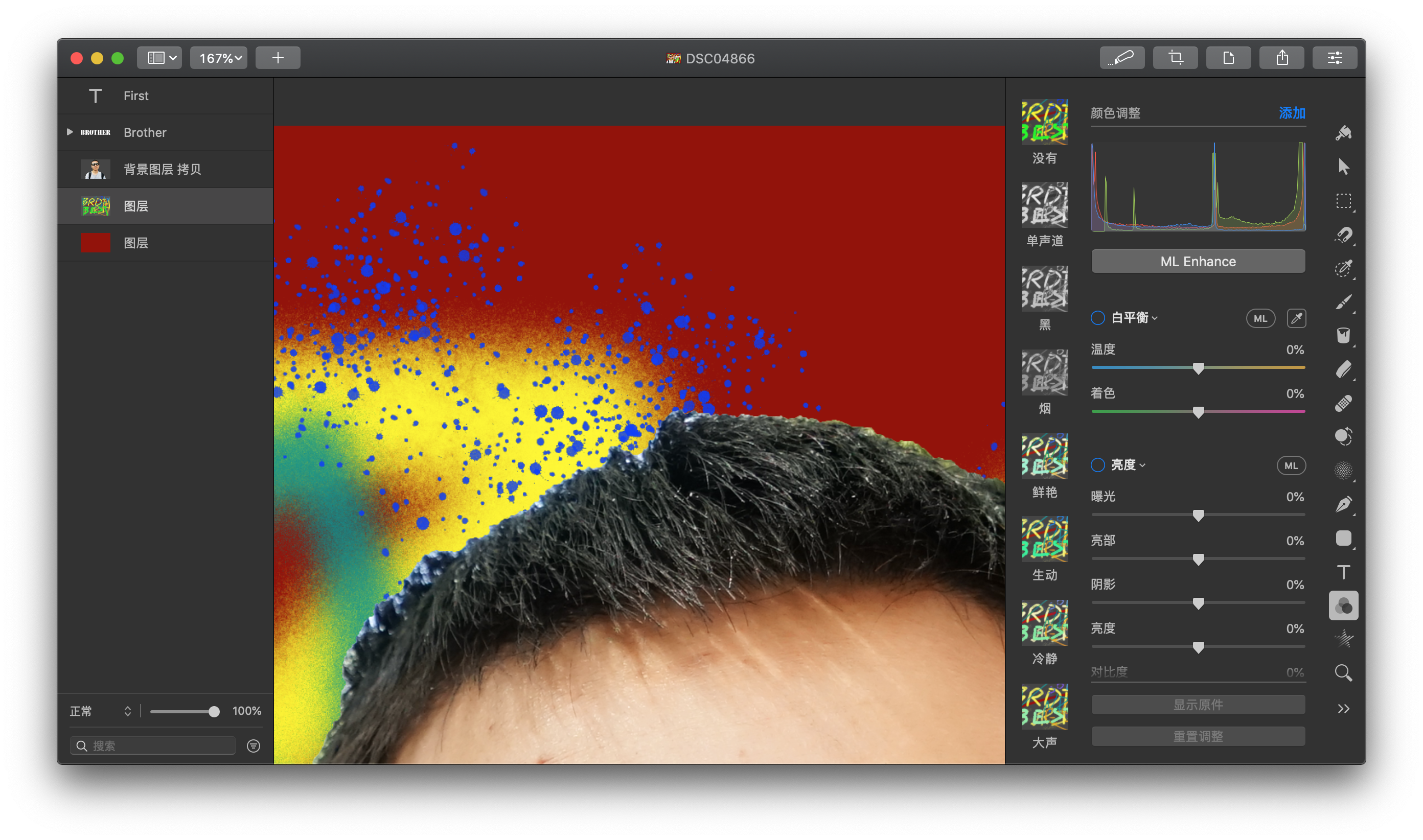Select the Type tool in the toolbar
The image size is (1423, 840).
click(x=1343, y=572)
